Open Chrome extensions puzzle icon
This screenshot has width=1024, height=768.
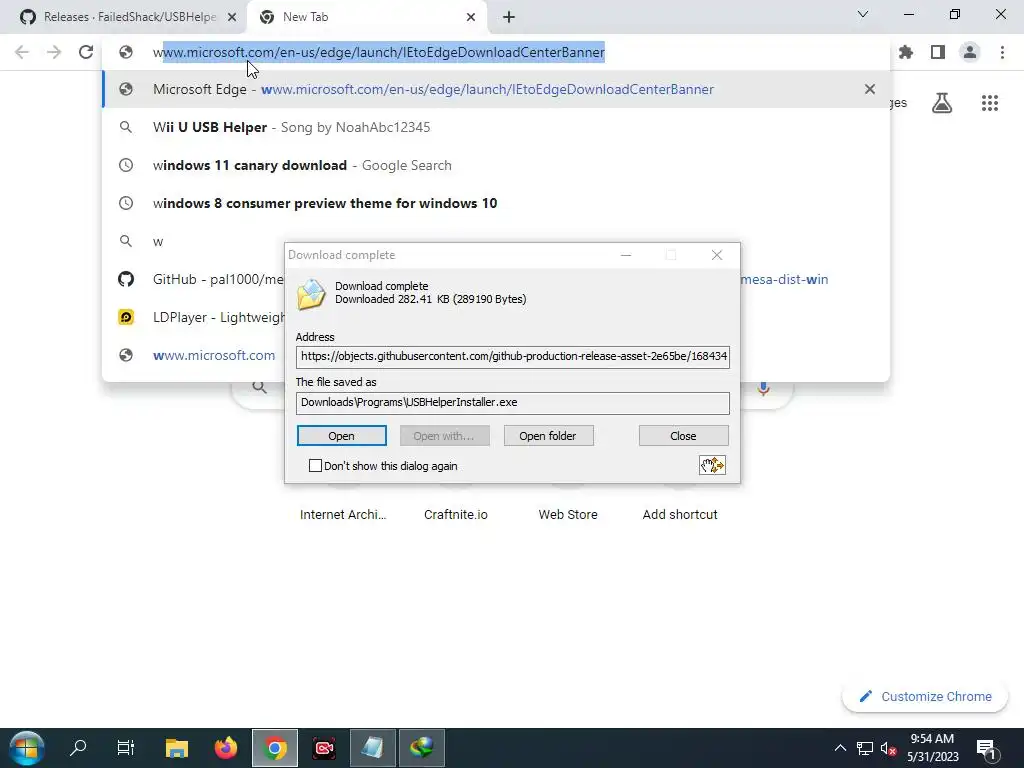click(x=906, y=52)
